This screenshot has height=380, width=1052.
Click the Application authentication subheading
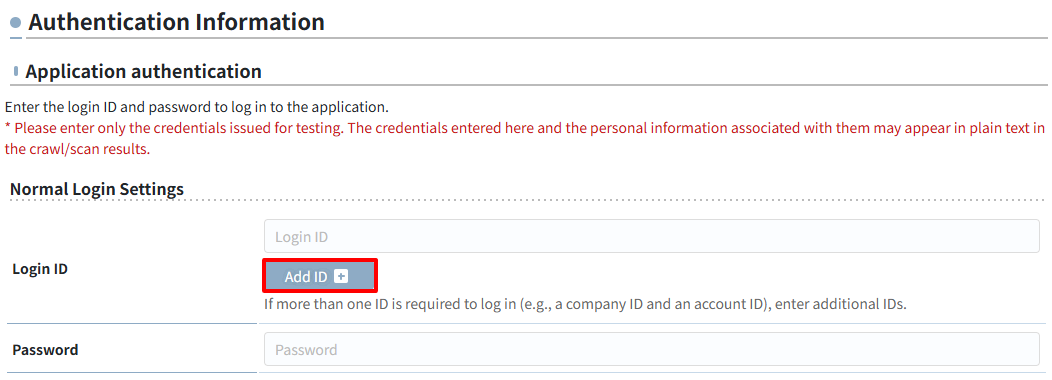click(144, 71)
